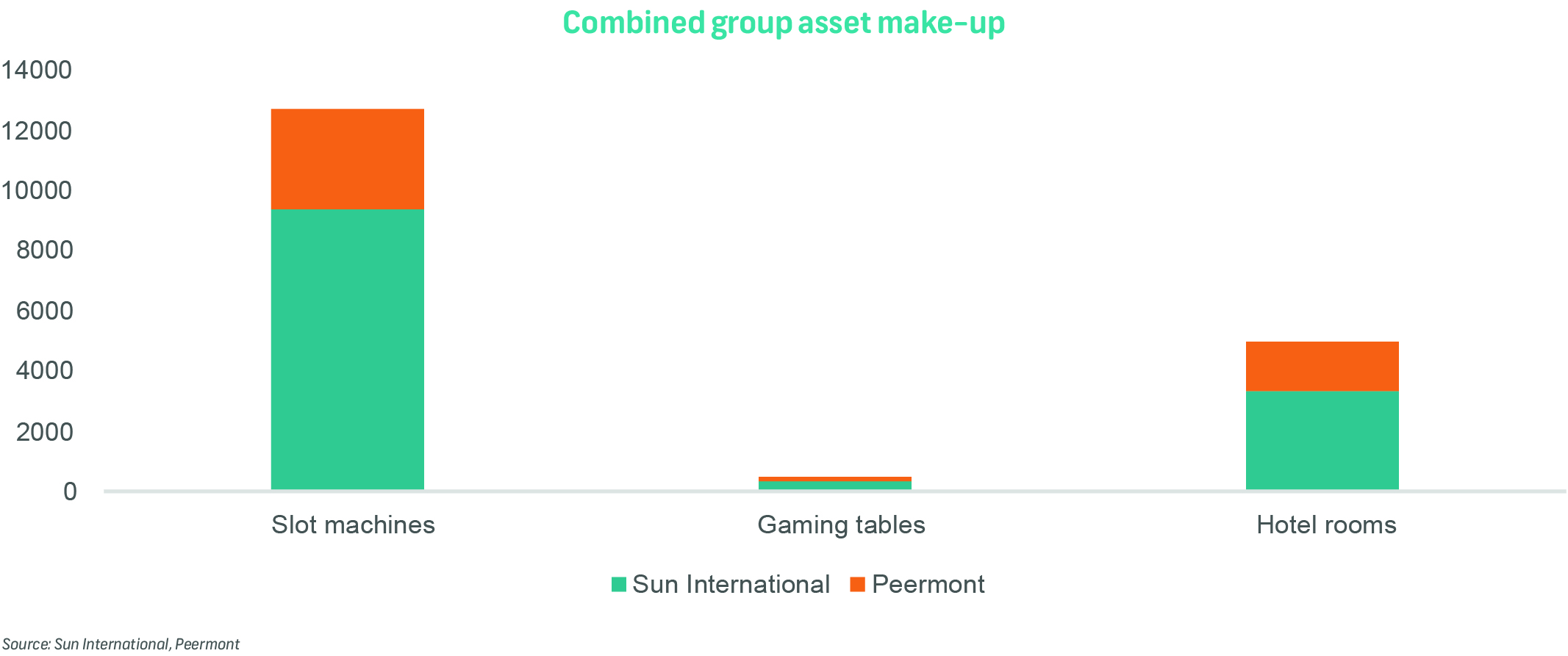Click the 0 y-axis label

pos(70,491)
